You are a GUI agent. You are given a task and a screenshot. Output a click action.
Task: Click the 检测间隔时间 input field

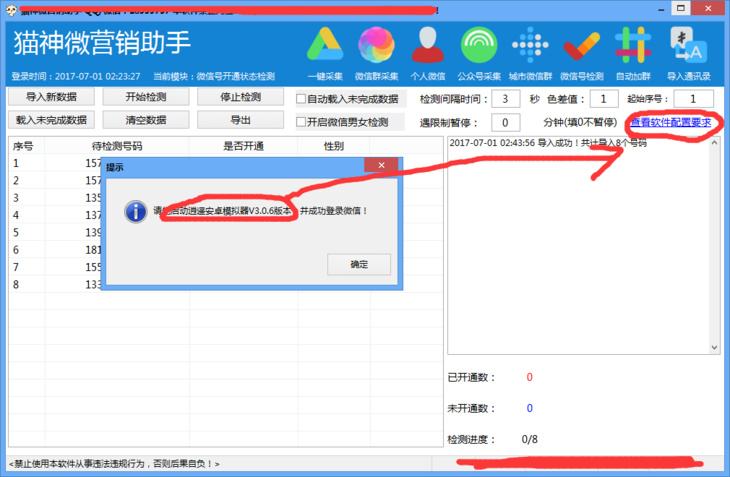505,99
